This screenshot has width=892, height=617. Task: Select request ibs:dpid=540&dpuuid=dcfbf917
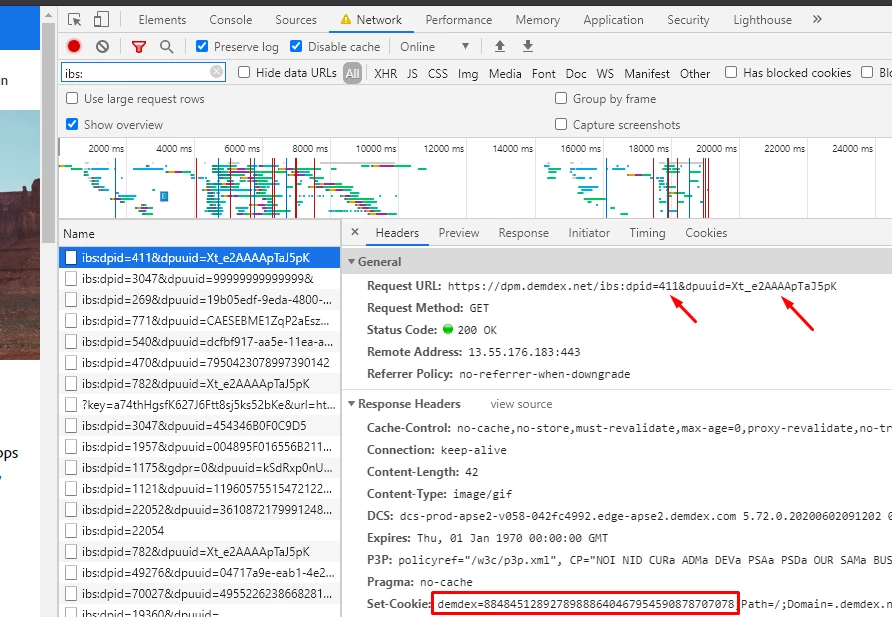(x=199, y=342)
